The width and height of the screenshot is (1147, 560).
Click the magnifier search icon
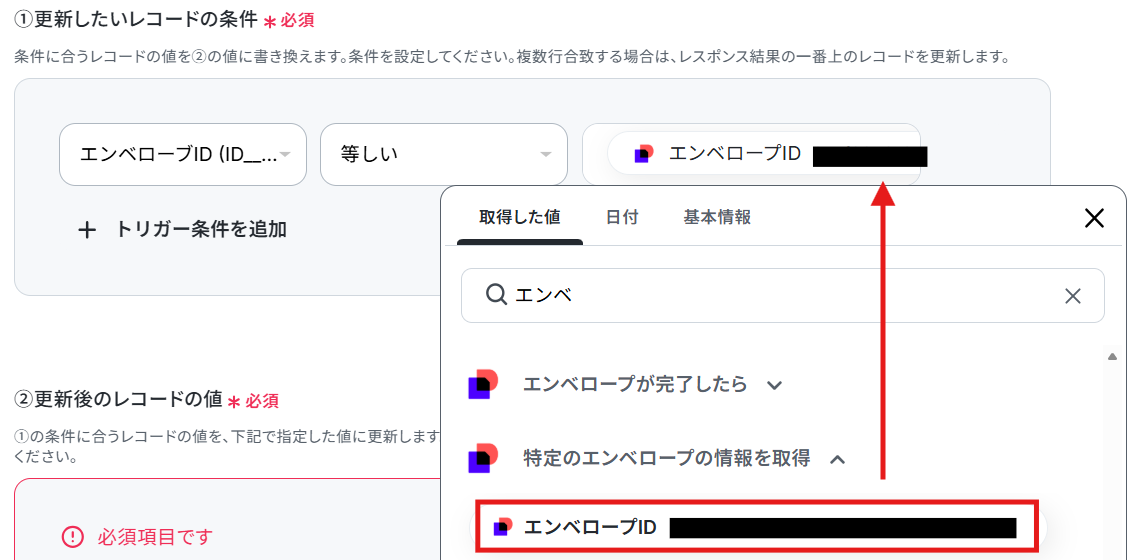pyautogui.click(x=497, y=295)
